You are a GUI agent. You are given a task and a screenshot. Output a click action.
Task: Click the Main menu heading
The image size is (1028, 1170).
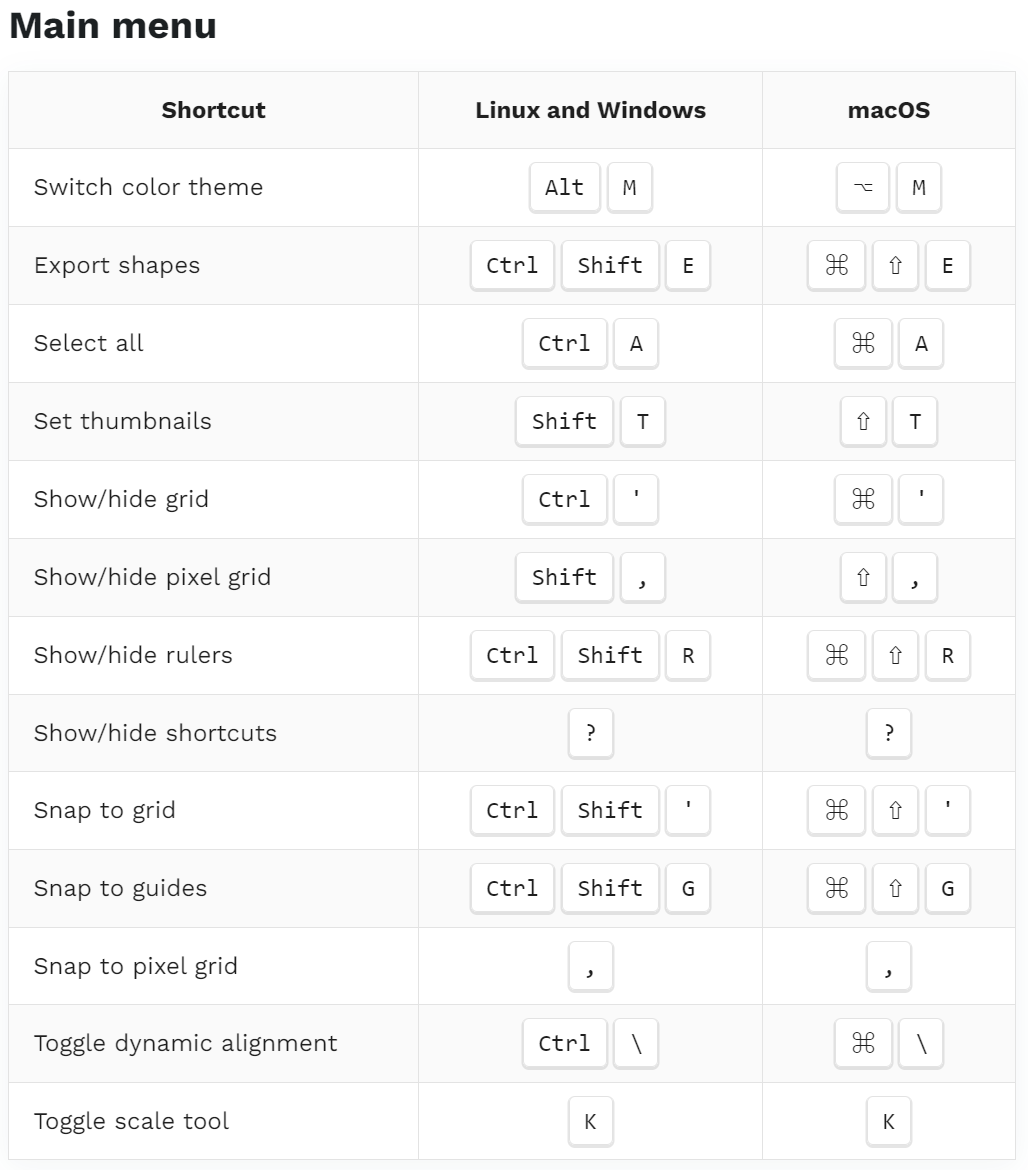113,26
